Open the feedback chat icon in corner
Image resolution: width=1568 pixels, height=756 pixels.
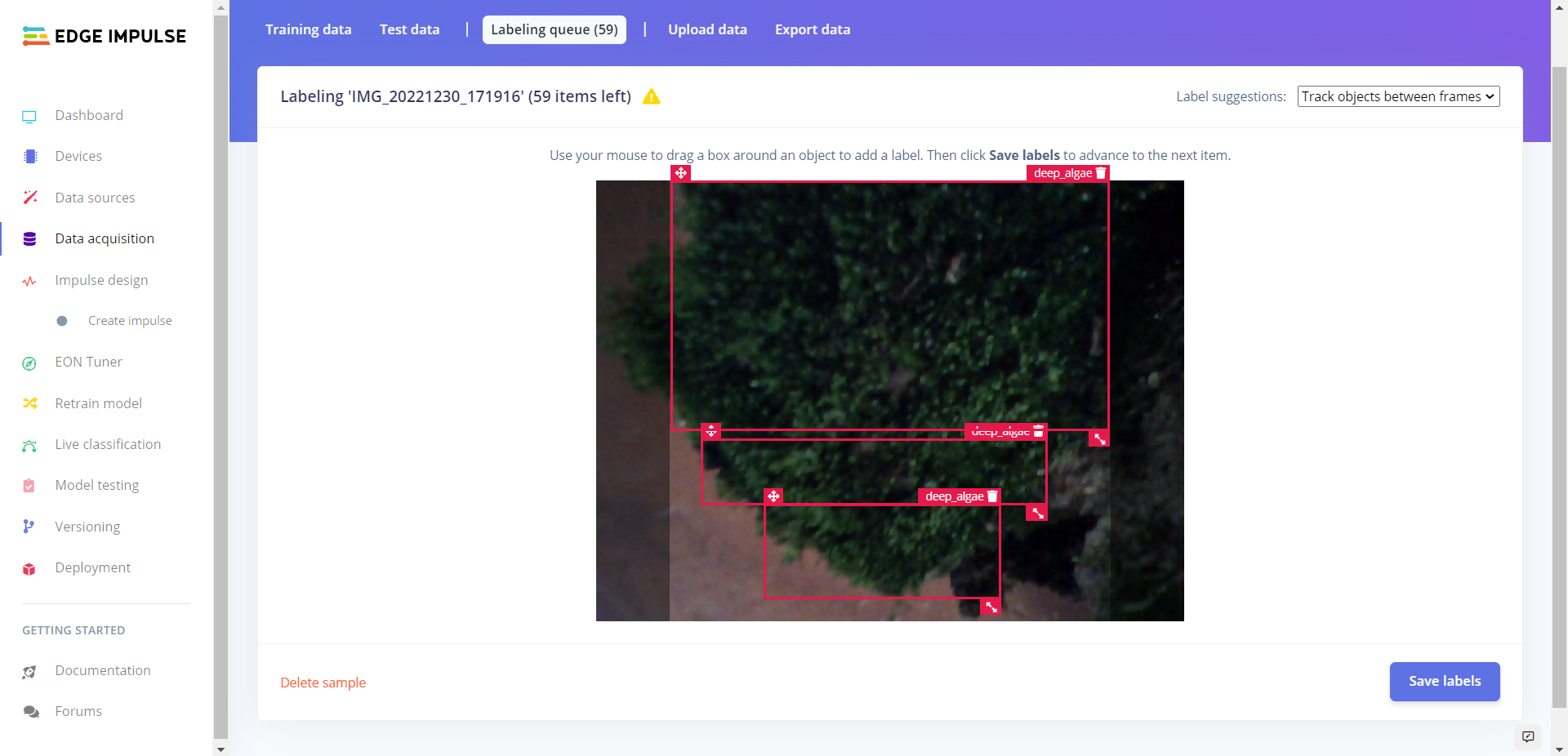pos(1528,736)
